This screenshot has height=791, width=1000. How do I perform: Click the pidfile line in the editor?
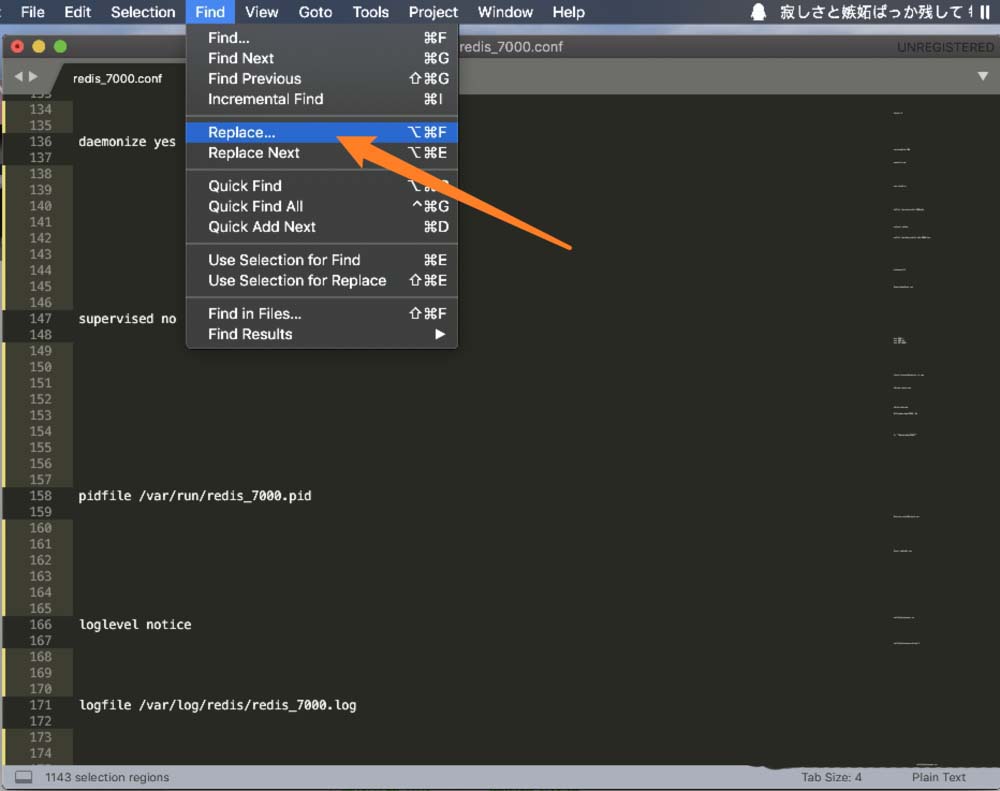pos(195,495)
